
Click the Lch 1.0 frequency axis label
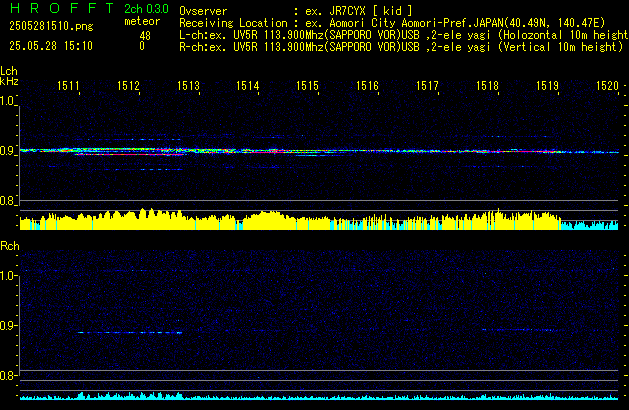[x=7, y=101]
